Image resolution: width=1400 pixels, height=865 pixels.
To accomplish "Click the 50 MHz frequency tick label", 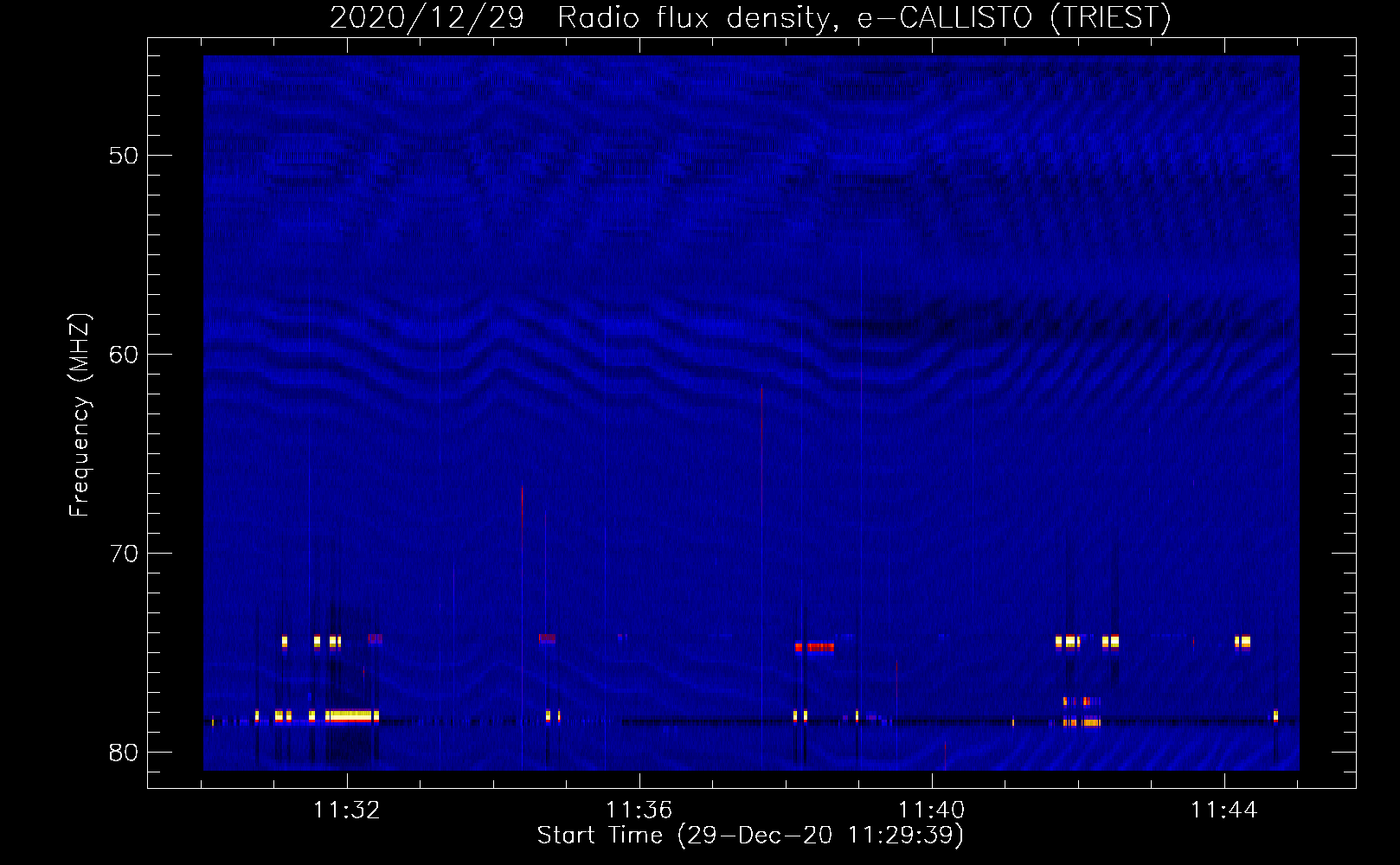I will (x=125, y=156).
